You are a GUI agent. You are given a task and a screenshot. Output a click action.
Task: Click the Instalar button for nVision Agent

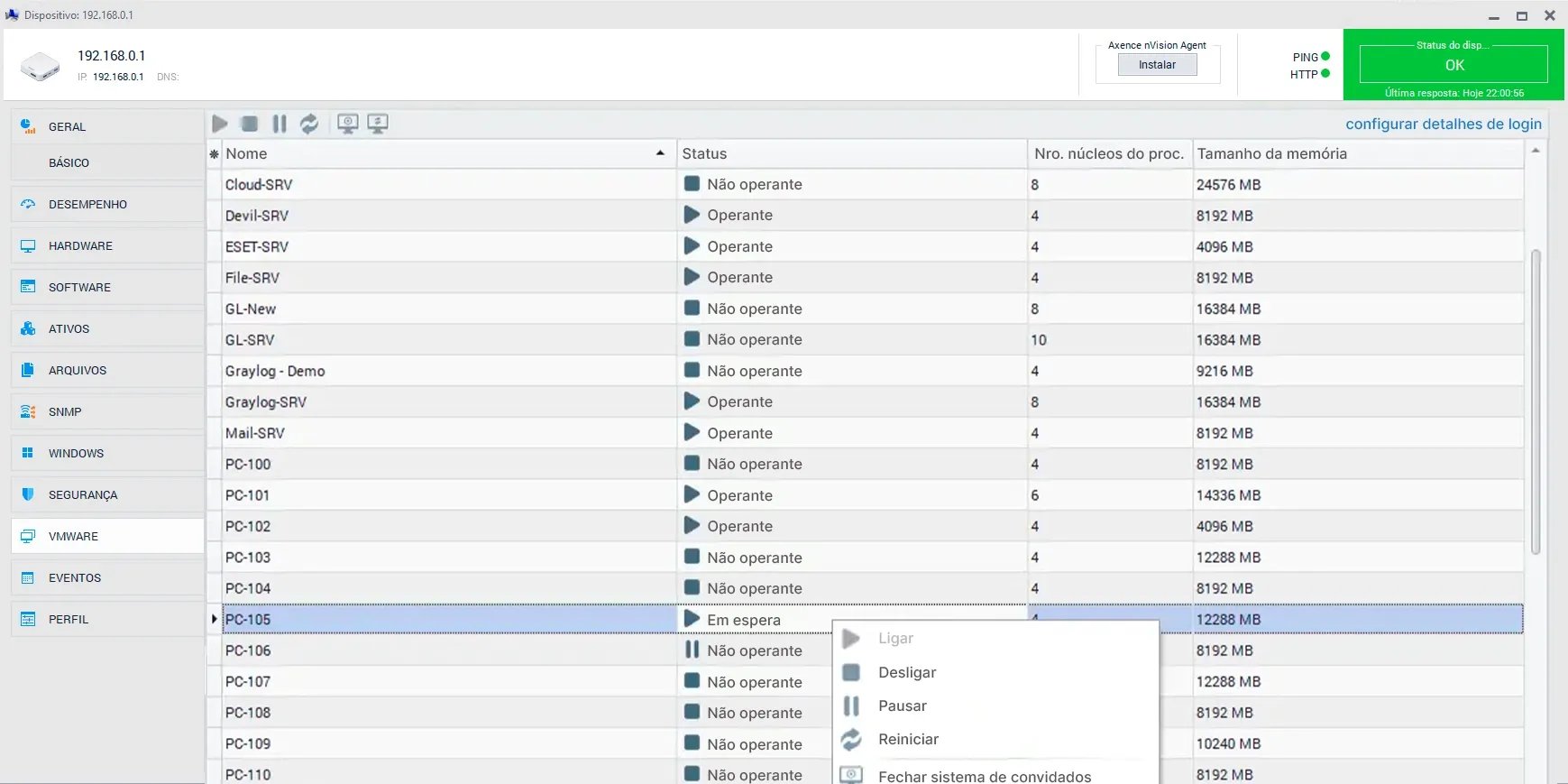coord(1157,65)
